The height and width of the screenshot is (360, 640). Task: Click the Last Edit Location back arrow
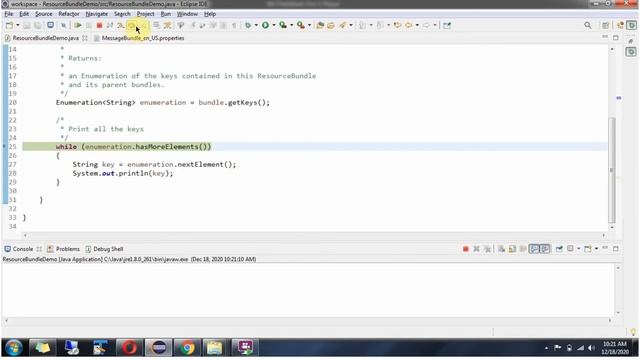click(x=397, y=25)
